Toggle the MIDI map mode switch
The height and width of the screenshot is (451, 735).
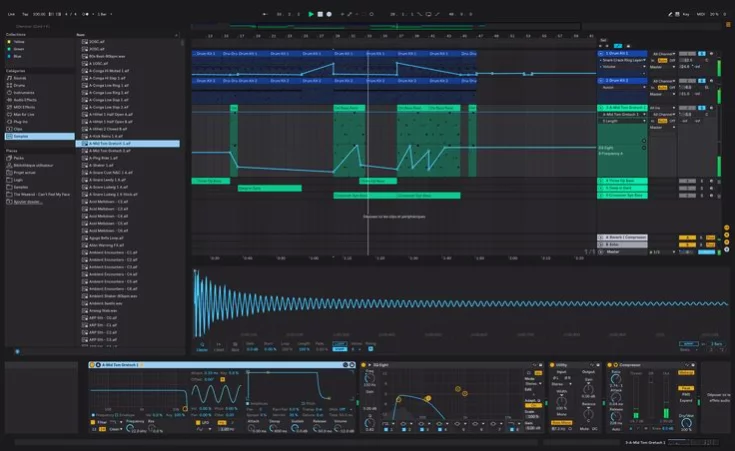(x=700, y=14)
